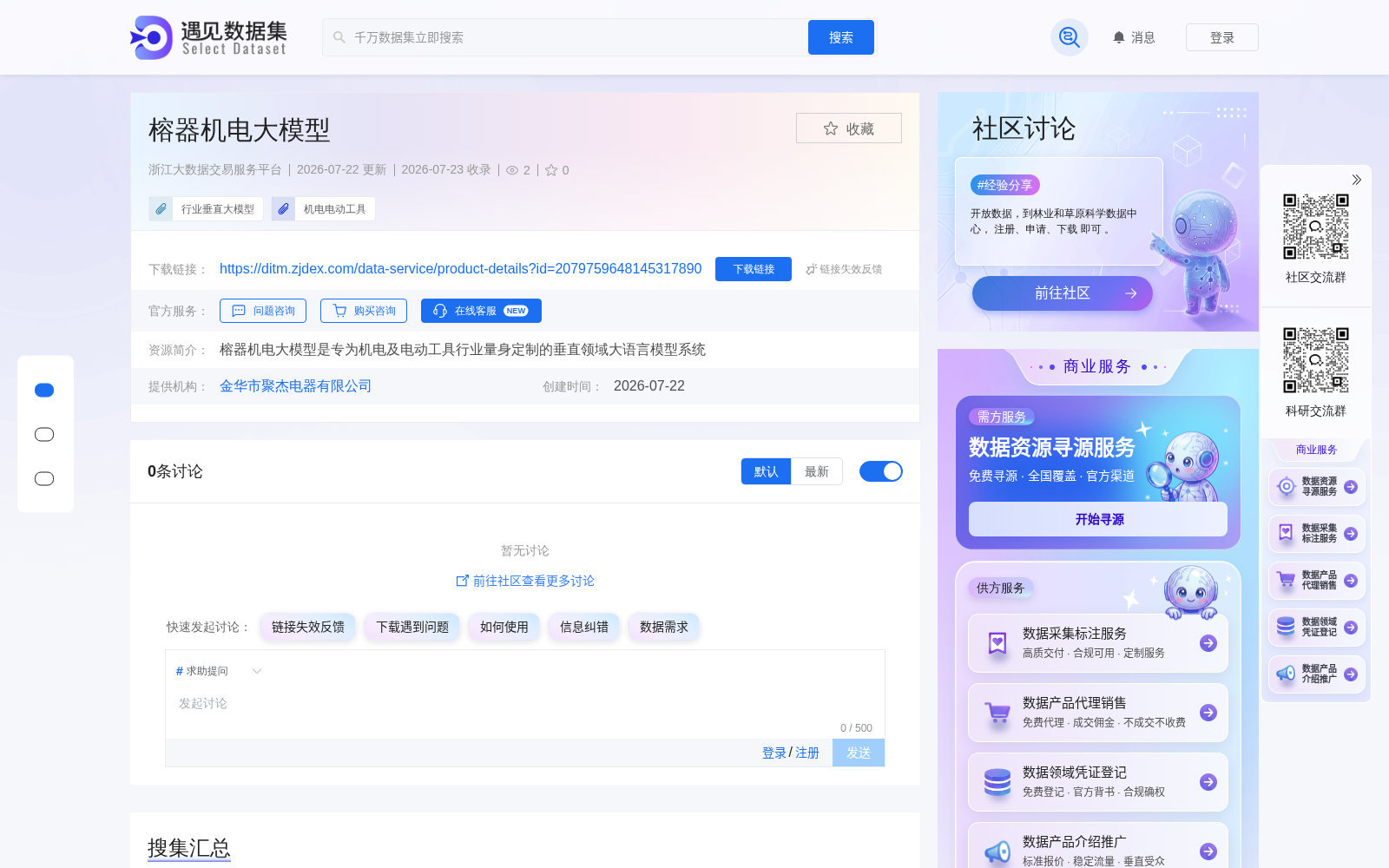Pick quick topic 下载遇到问题
Screen dimensions: 1389x868
(x=412, y=627)
